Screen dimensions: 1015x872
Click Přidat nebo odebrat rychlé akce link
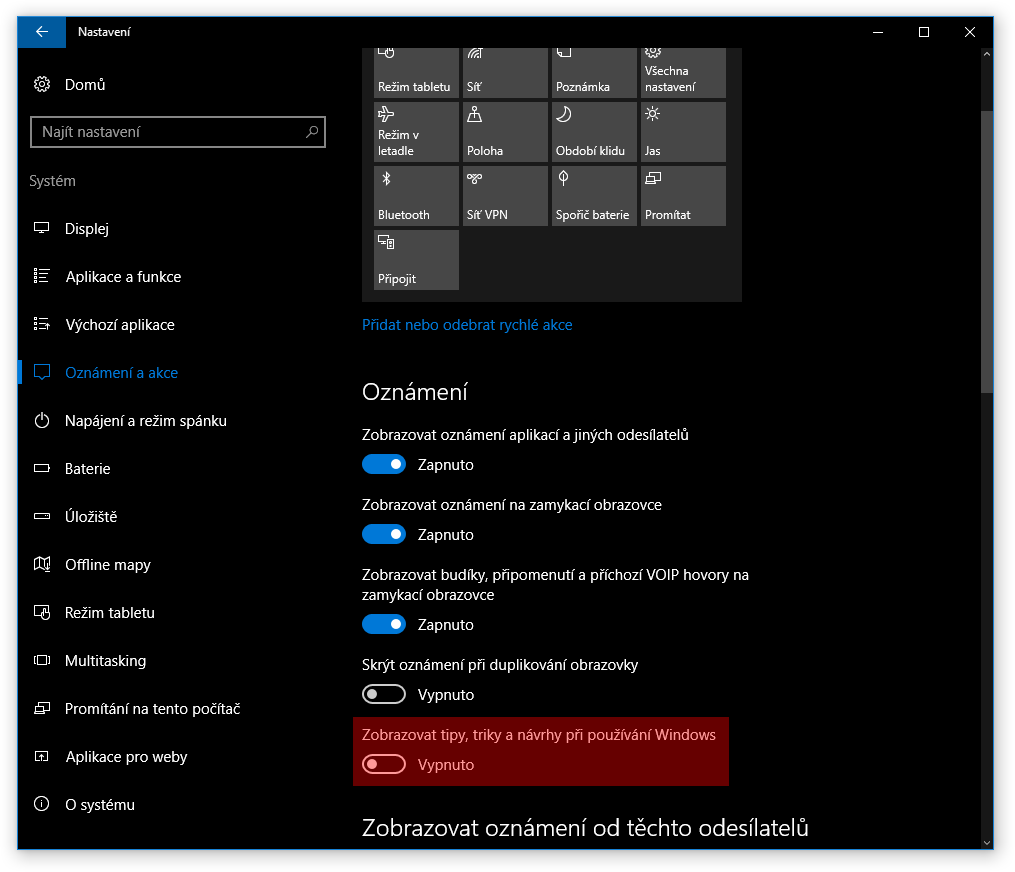pos(467,325)
